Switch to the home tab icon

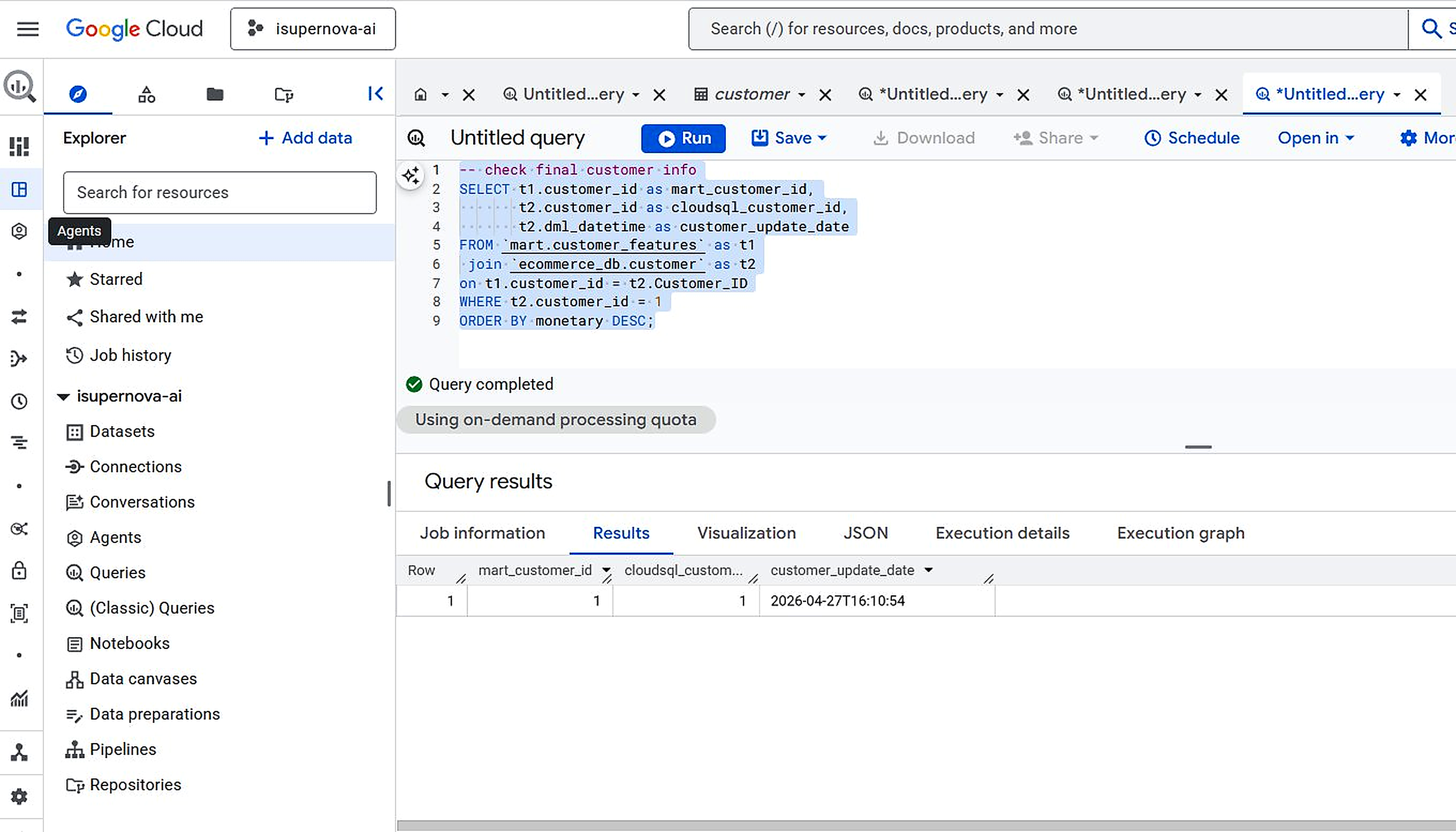click(x=420, y=94)
